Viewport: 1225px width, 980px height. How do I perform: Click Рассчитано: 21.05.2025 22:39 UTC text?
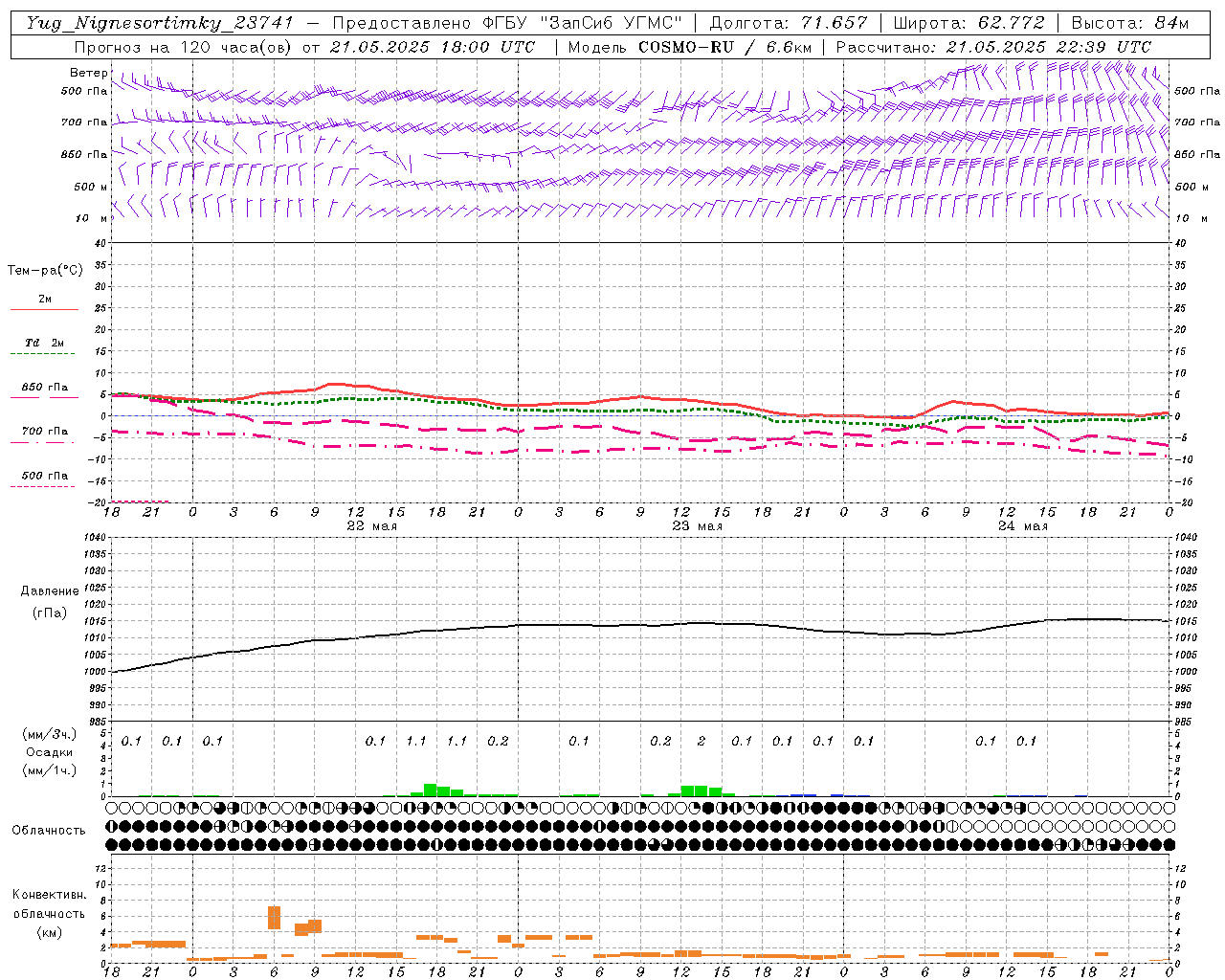coord(993,47)
